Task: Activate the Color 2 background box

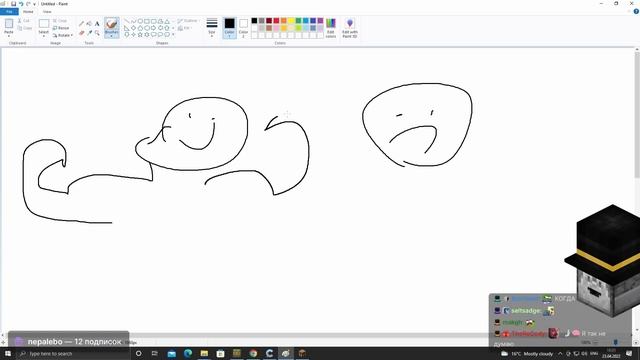Action: point(244,28)
